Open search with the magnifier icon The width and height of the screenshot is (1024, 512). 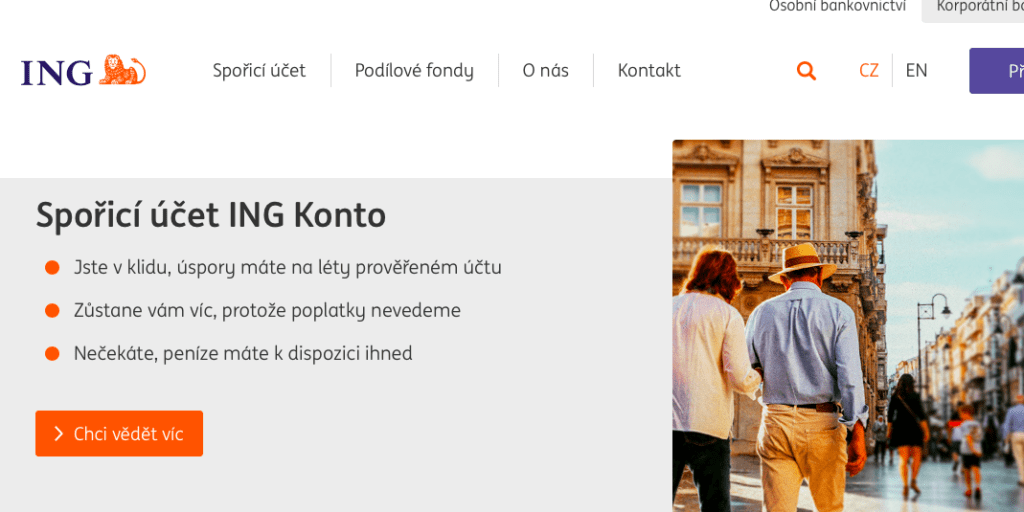(x=807, y=71)
